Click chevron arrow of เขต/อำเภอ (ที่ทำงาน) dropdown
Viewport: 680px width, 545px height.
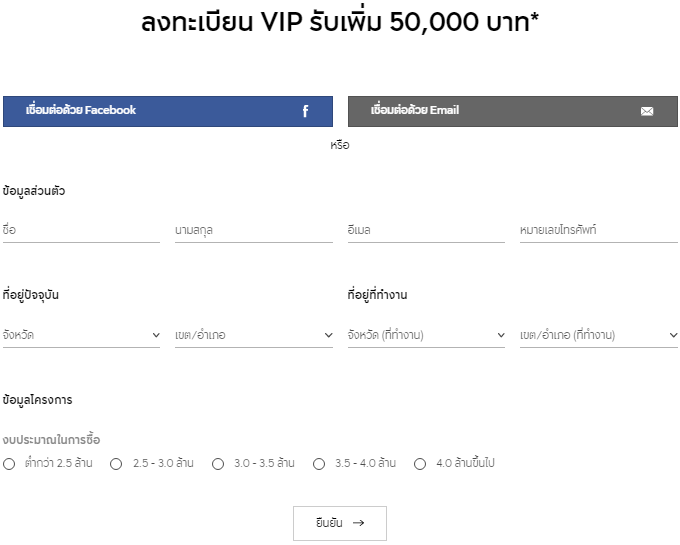pyautogui.click(x=673, y=336)
